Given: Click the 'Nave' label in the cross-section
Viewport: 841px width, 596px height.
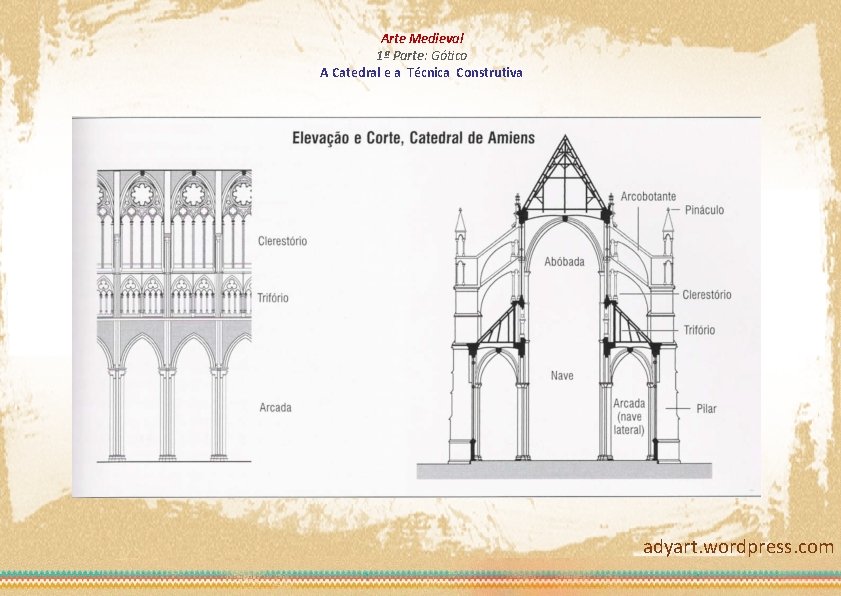Looking at the screenshot, I should 562,376.
